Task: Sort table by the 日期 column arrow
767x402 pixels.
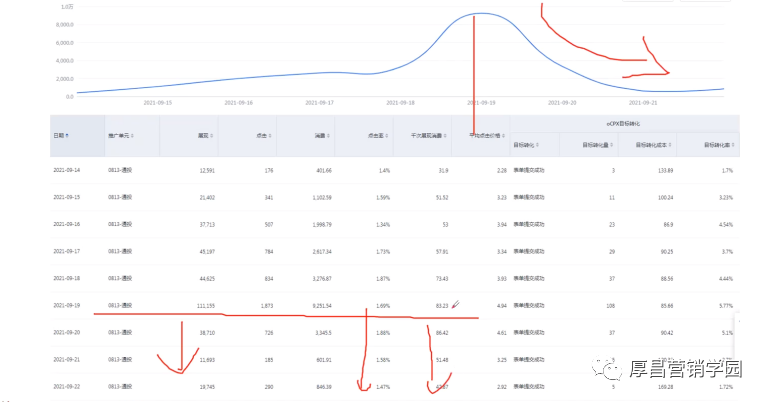Action: (x=67, y=135)
